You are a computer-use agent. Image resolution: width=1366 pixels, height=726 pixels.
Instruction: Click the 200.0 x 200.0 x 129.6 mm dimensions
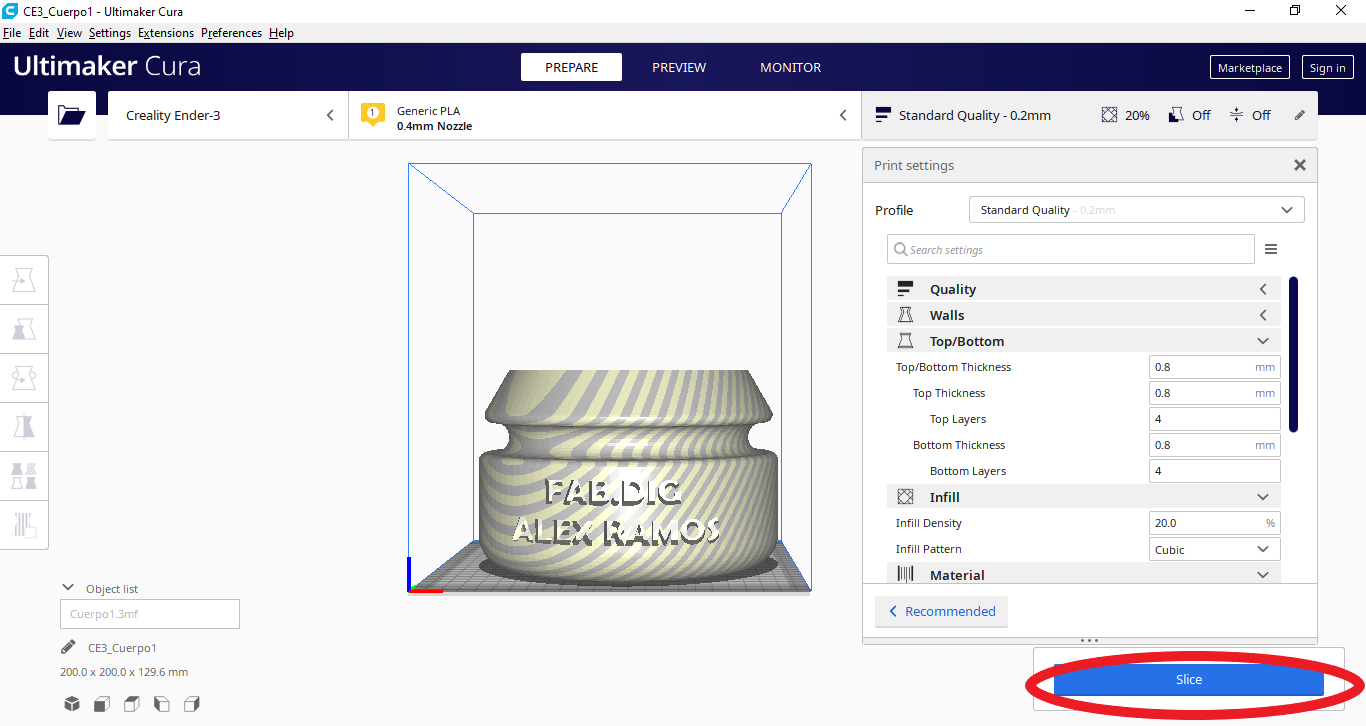click(124, 672)
